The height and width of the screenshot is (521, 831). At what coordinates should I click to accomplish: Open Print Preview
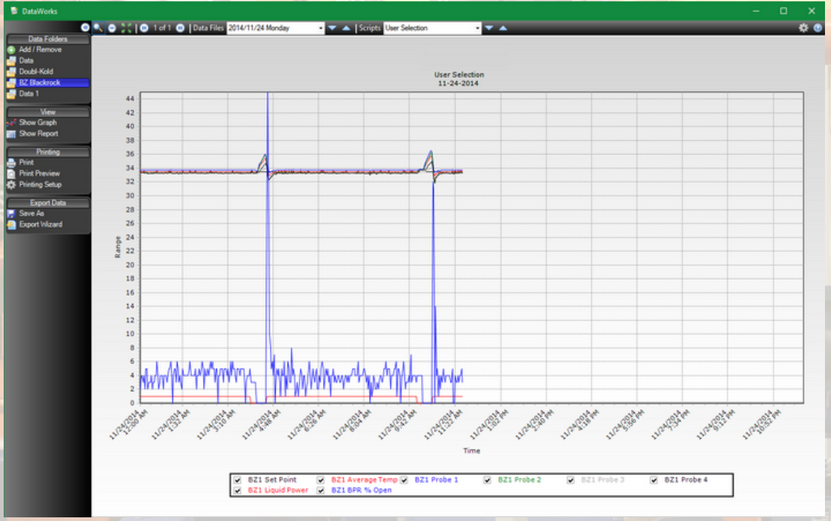pyautogui.click(x=39, y=173)
